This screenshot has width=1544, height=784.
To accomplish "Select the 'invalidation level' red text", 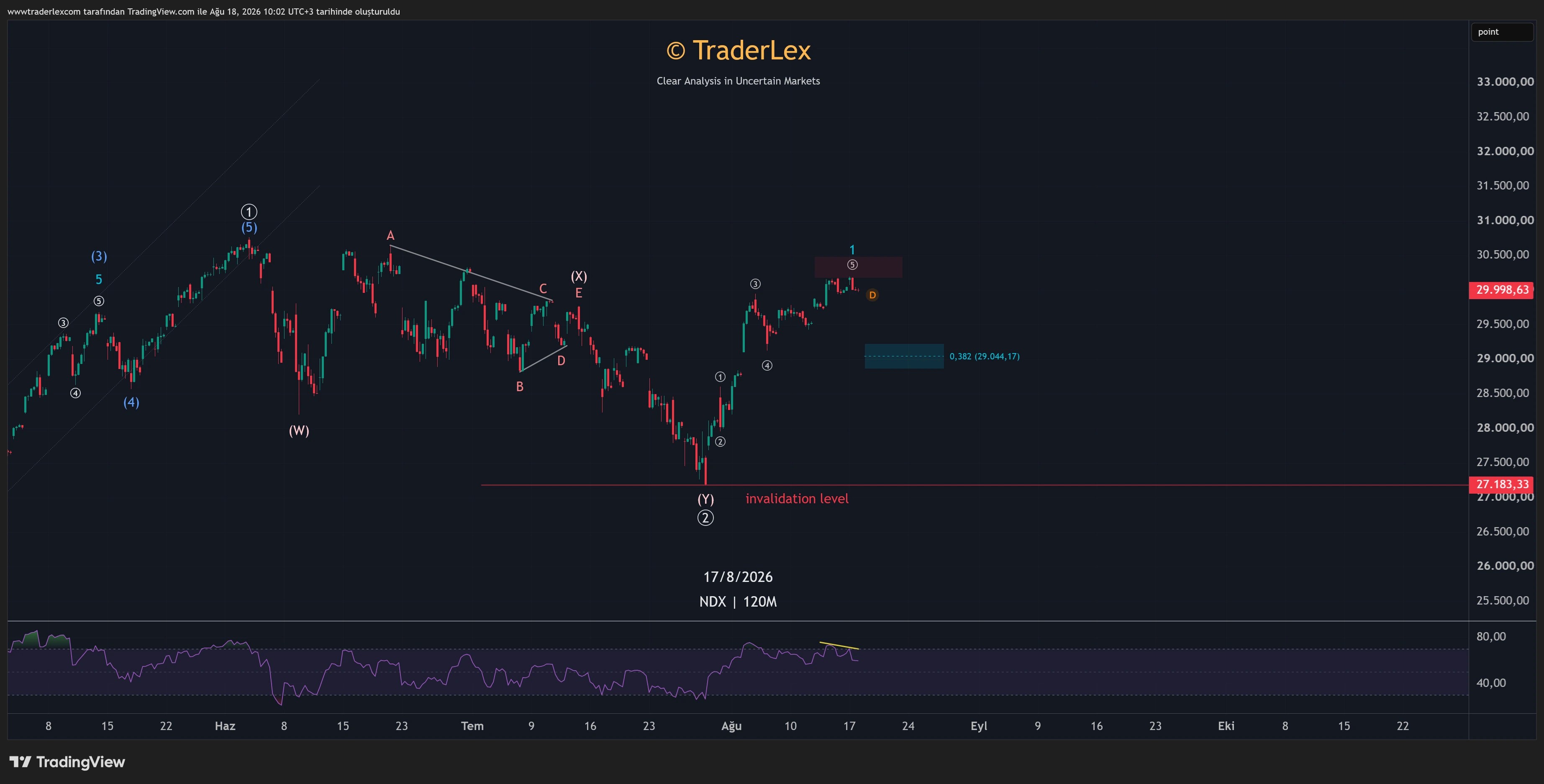I will pos(797,499).
